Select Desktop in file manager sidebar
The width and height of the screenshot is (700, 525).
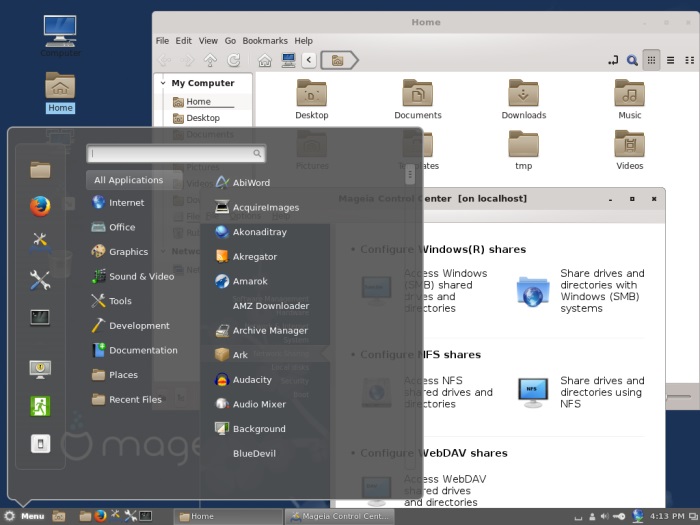(x=204, y=118)
